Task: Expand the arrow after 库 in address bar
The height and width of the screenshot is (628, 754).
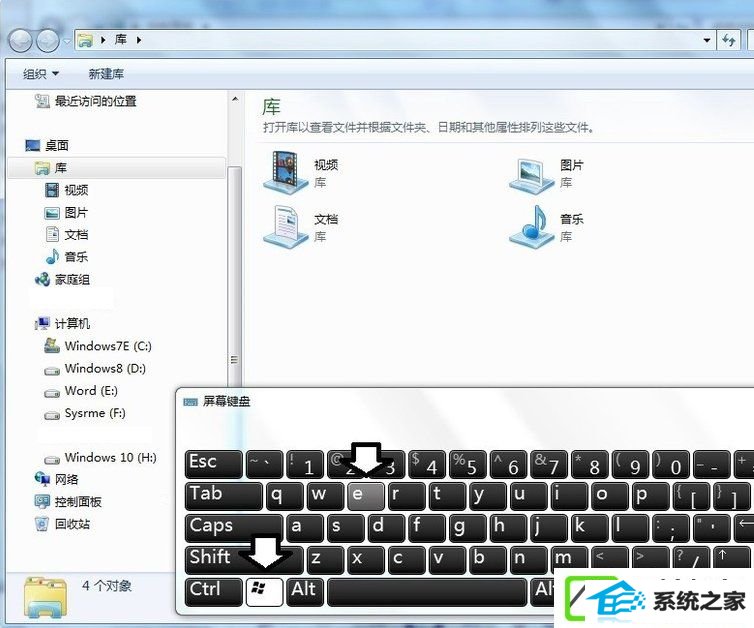Action: [x=139, y=40]
